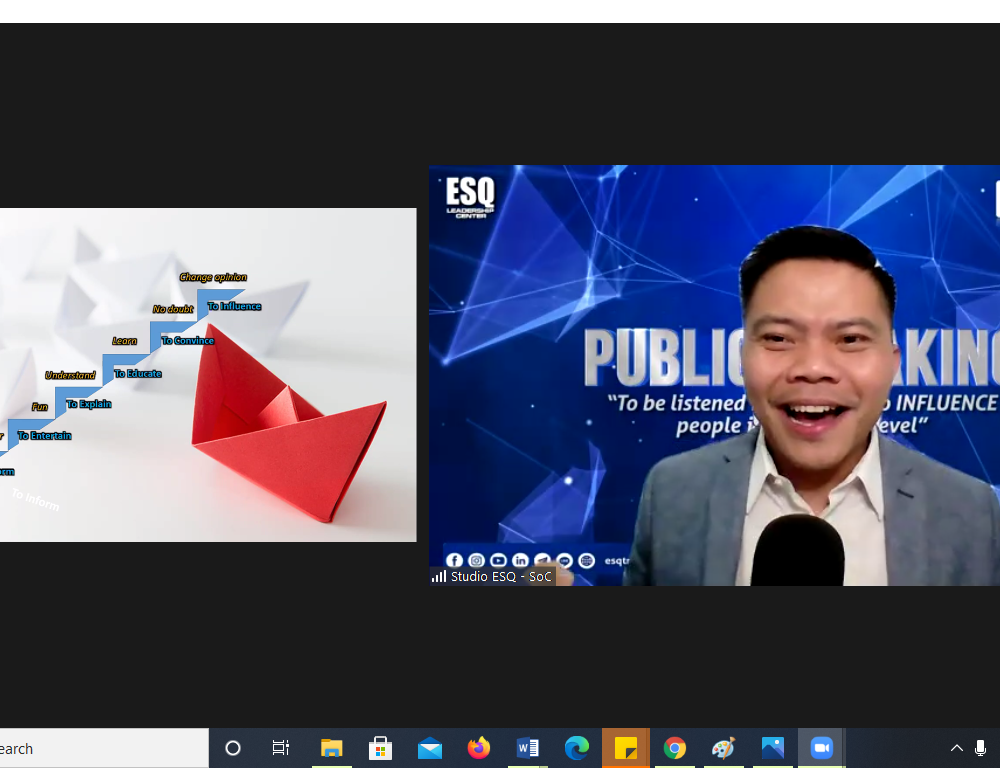
Task: Click the Microsoft Edge taskbar icon
Action: pyautogui.click(x=577, y=748)
